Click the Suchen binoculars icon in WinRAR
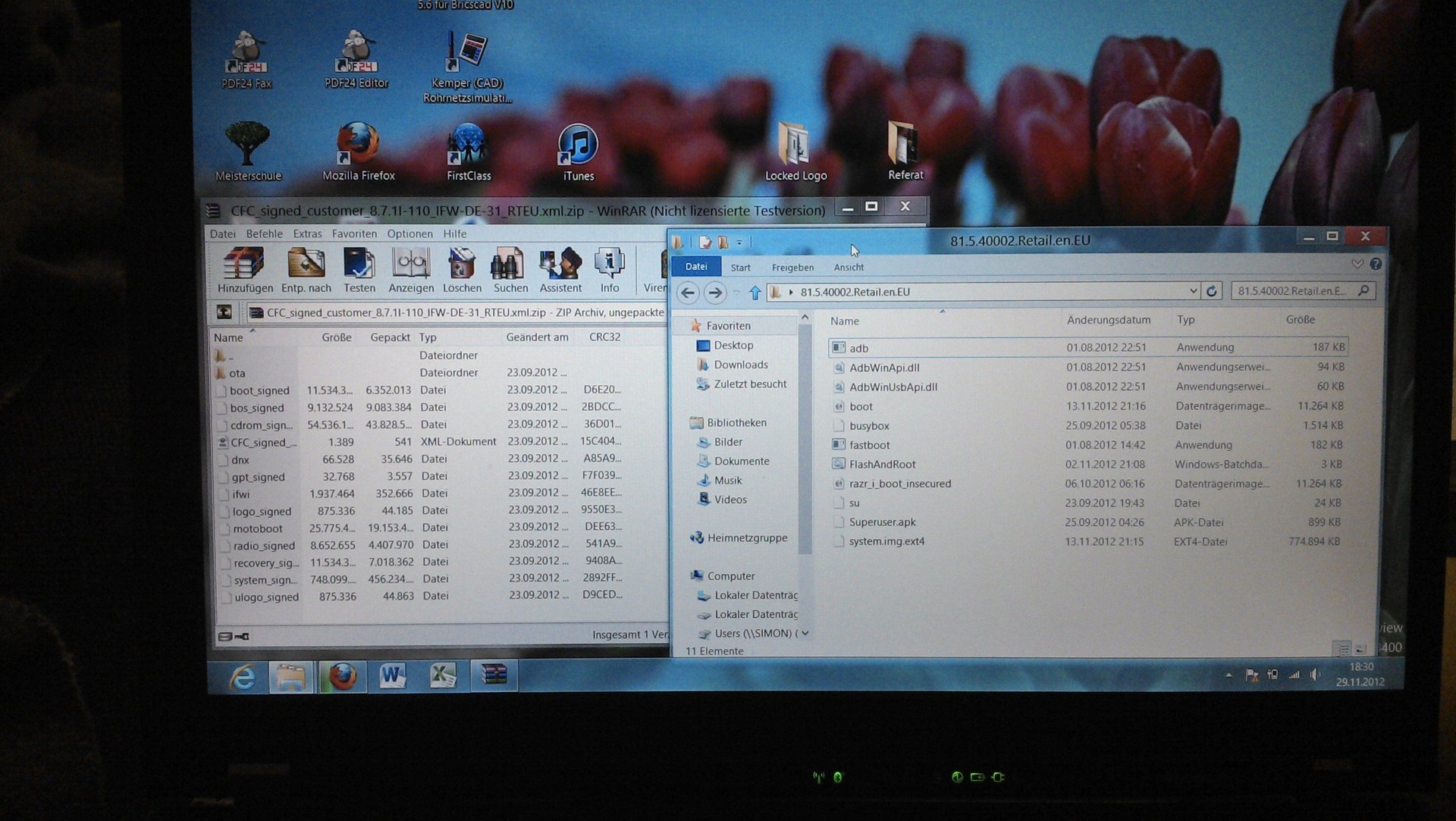The height and width of the screenshot is (821, 1456). (510, 271)
